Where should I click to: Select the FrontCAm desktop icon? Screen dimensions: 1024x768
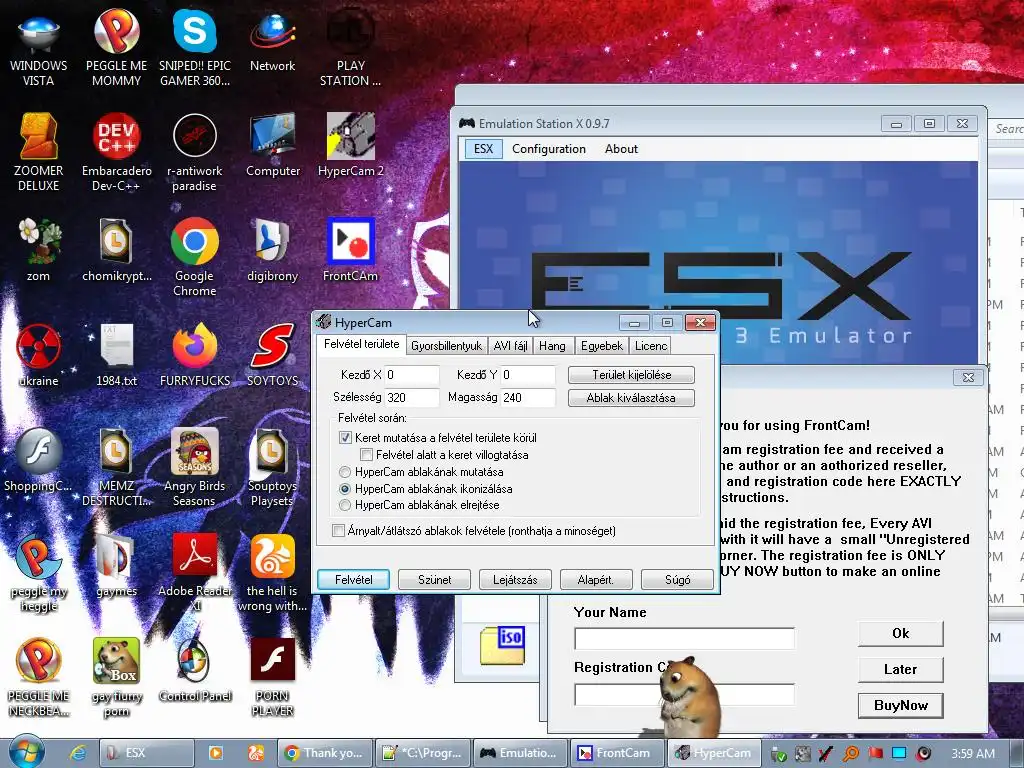point(351,251)
